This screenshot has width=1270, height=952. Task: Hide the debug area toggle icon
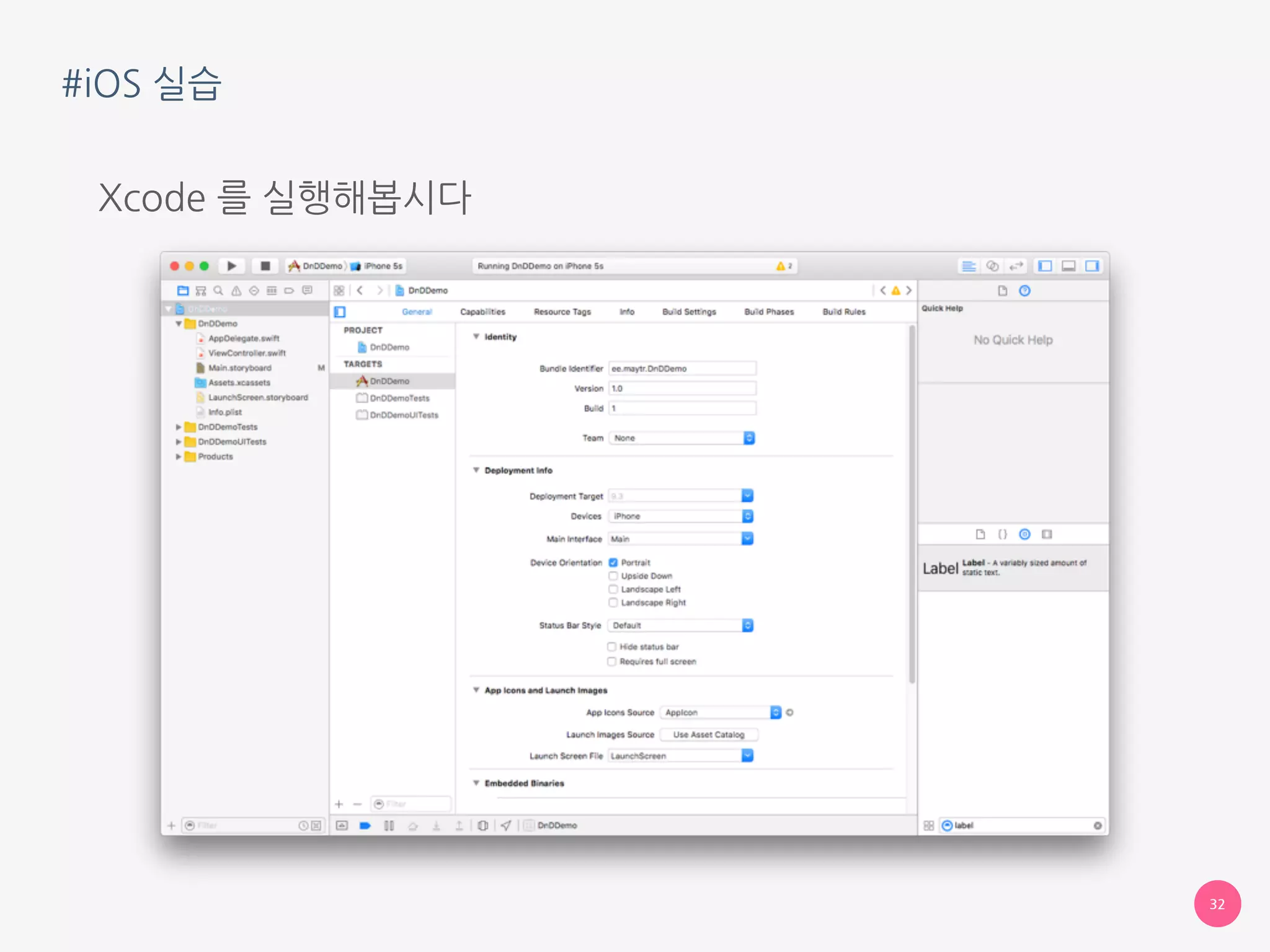[x=342, y=826]
